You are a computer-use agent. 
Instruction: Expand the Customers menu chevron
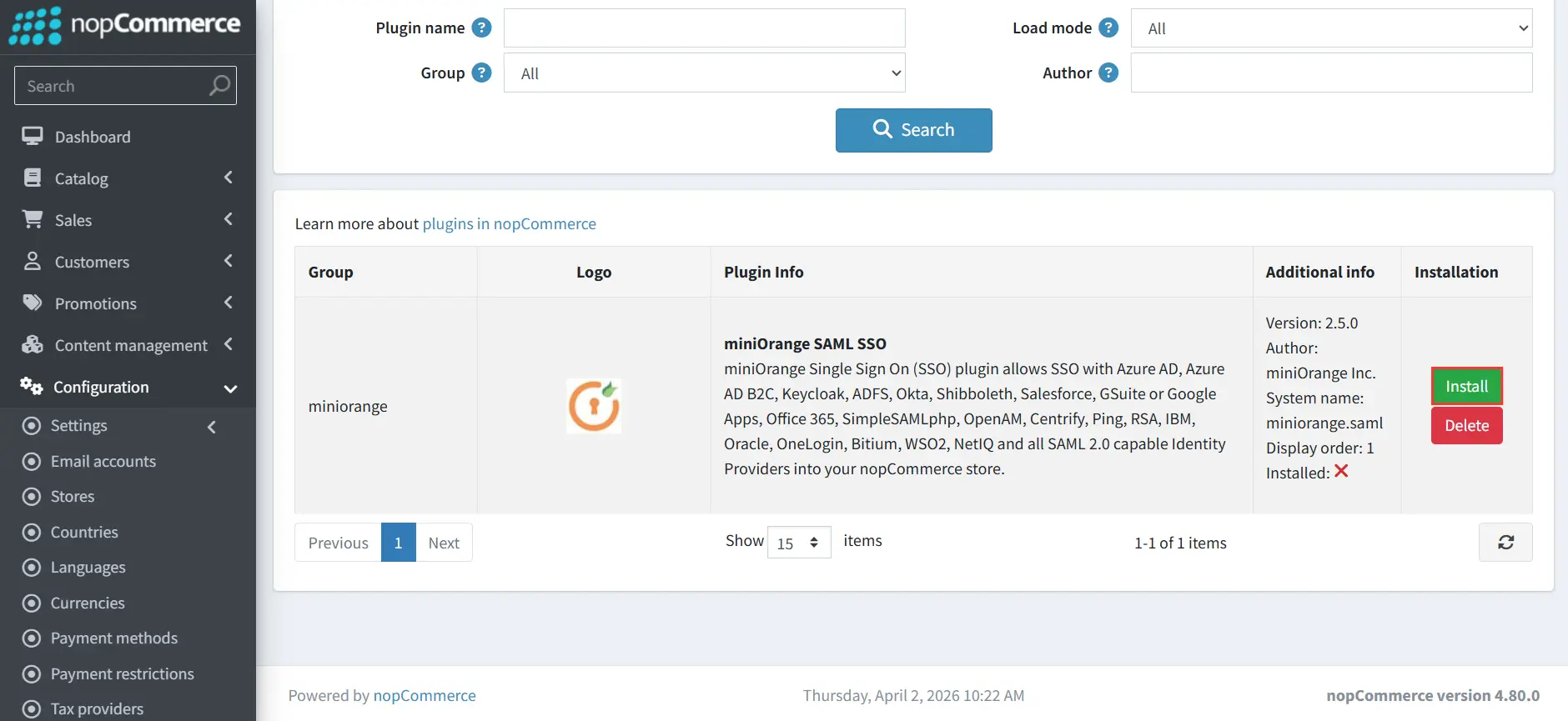click(229, 261)
